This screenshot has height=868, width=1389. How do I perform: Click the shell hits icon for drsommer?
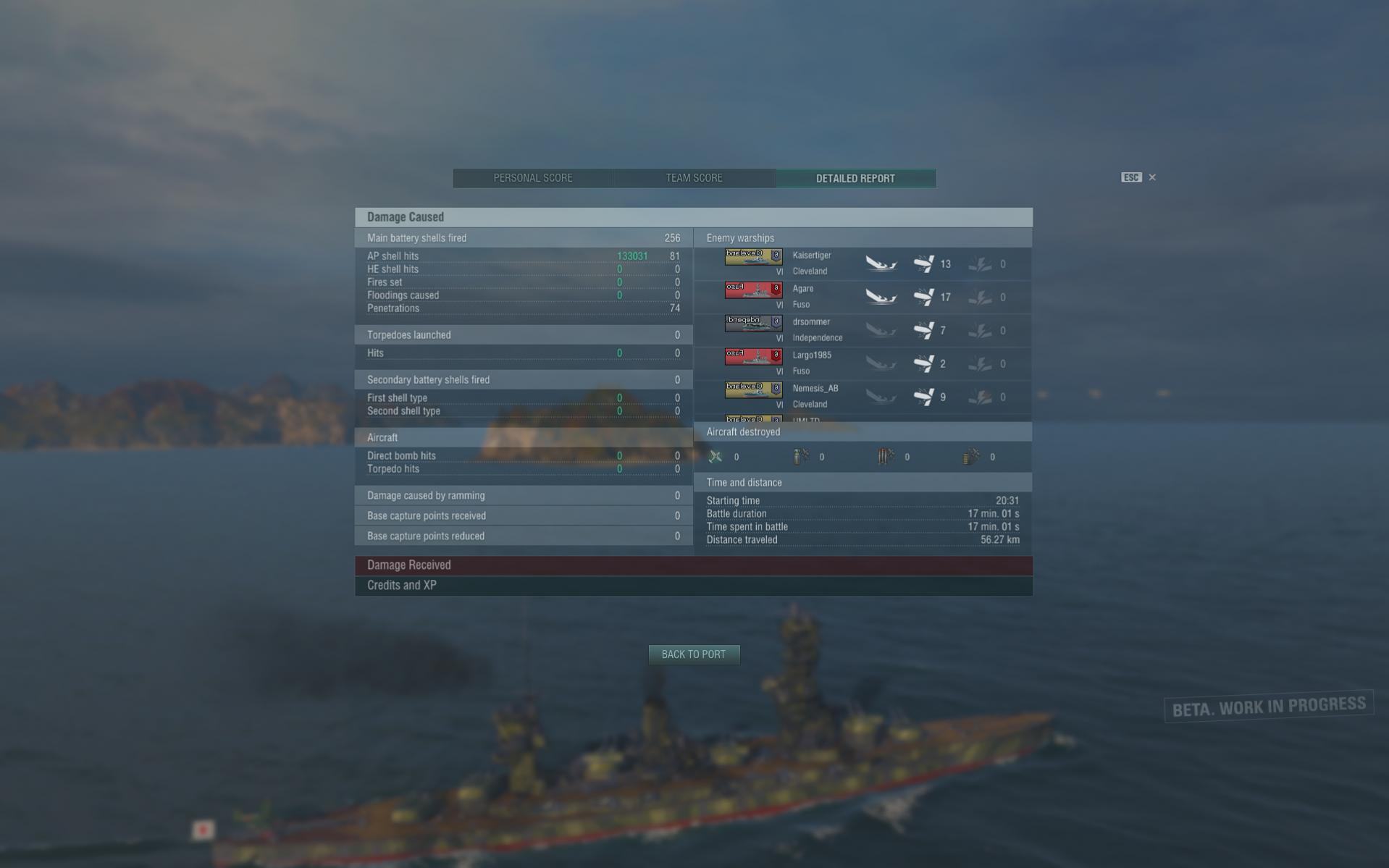point(923,330)
